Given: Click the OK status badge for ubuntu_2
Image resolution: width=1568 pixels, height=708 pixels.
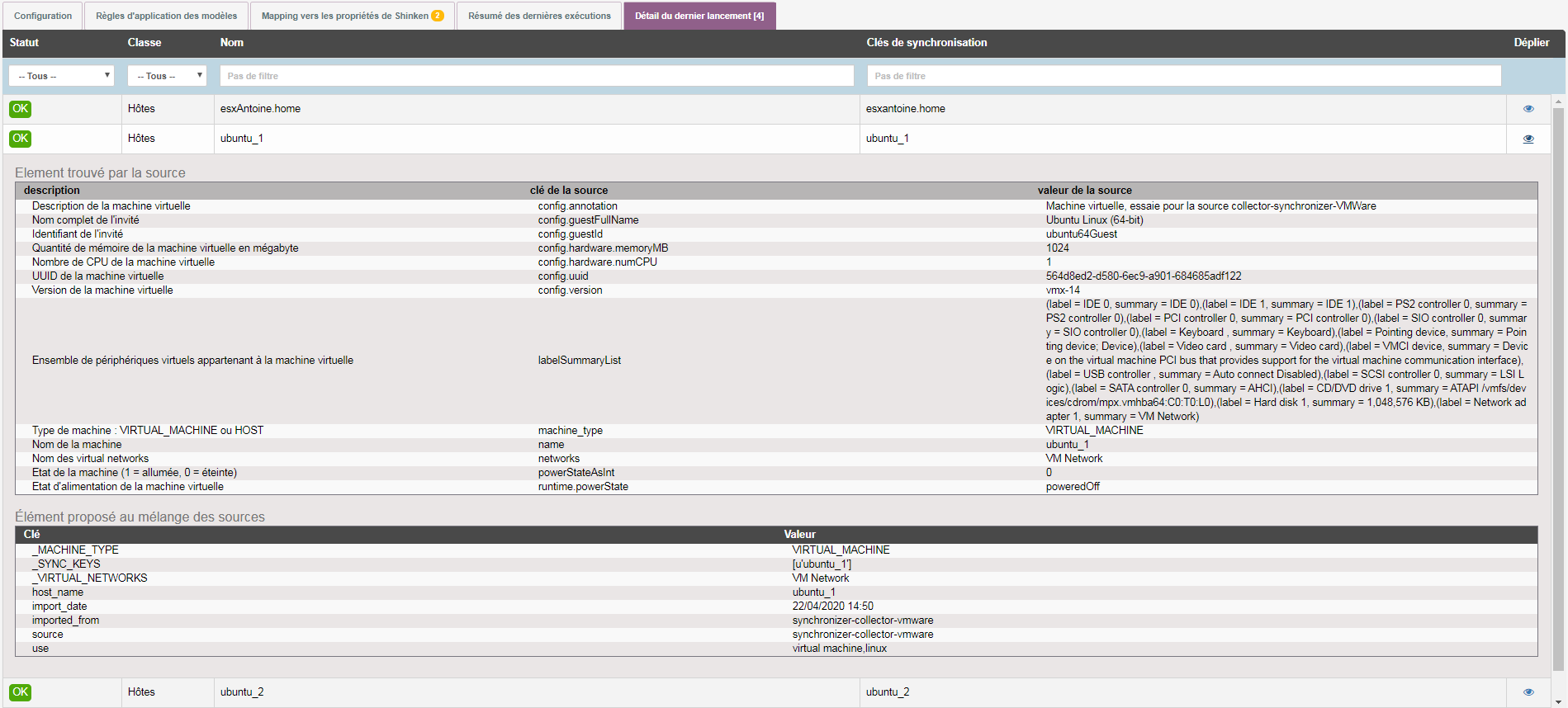Looking at the screenshot, I should pos(21,692).
